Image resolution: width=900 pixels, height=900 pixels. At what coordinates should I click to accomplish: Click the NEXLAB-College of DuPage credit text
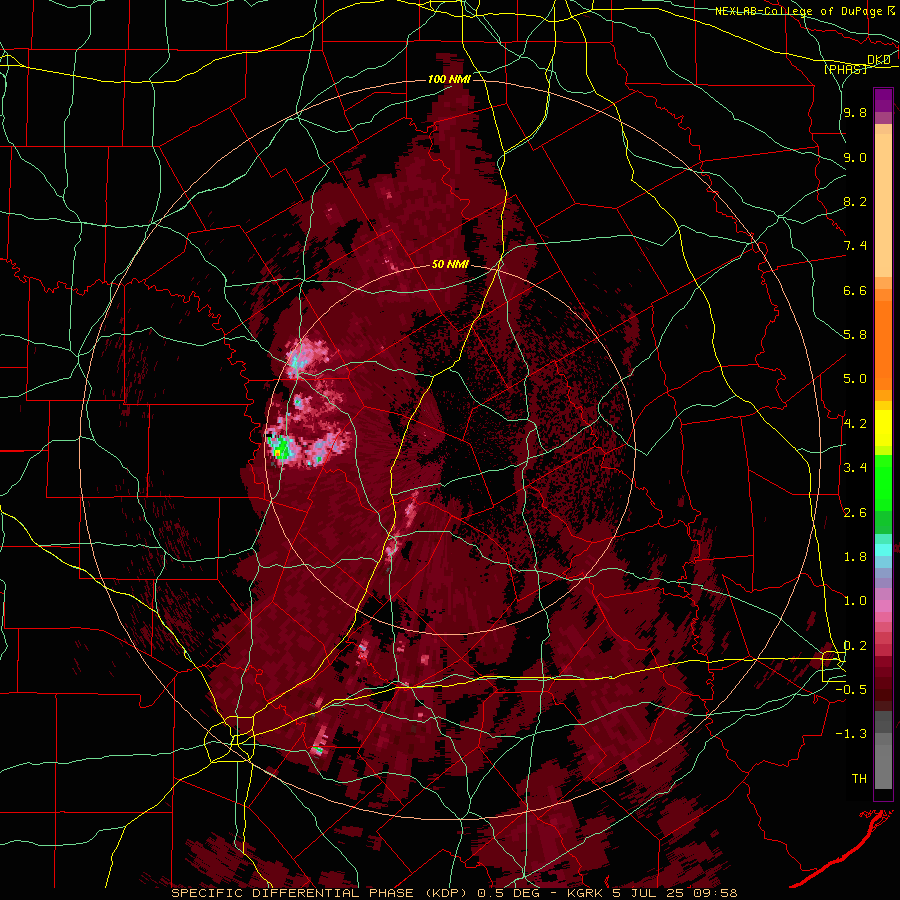(x=798, y=11)
